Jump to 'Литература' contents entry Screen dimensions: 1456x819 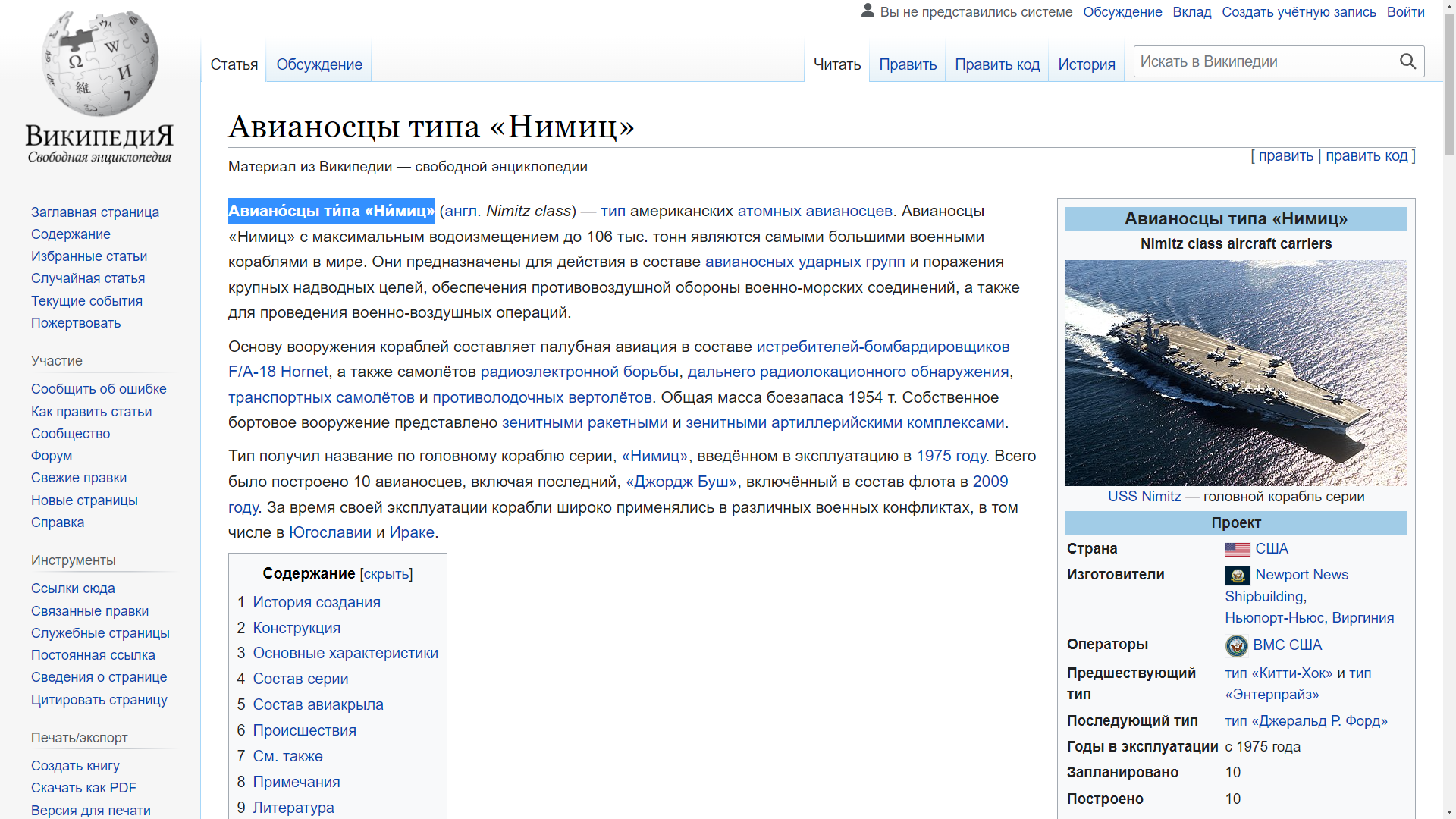tap(293, 808)
